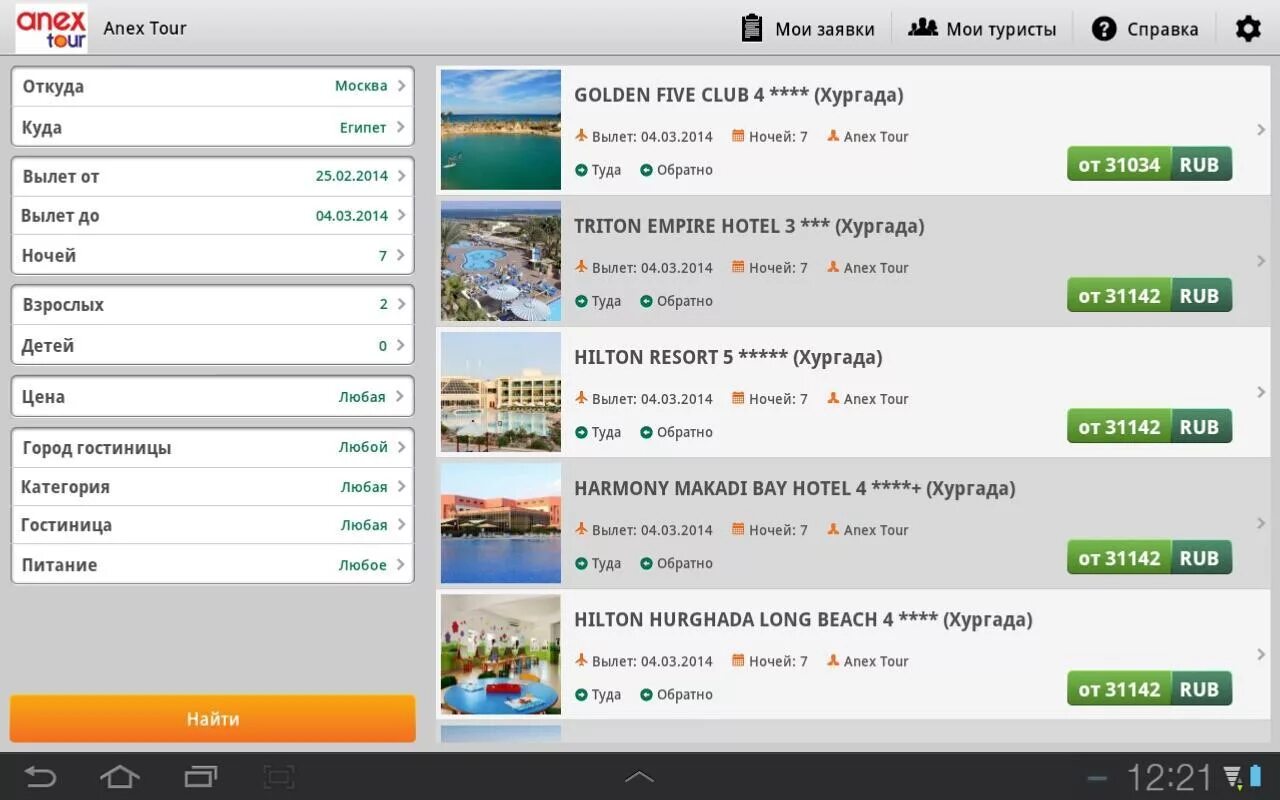1280x800 pixels.
Task: Tap Туда flight icon for Hilton Hurghada Long Beach
Action: point(581,694)
